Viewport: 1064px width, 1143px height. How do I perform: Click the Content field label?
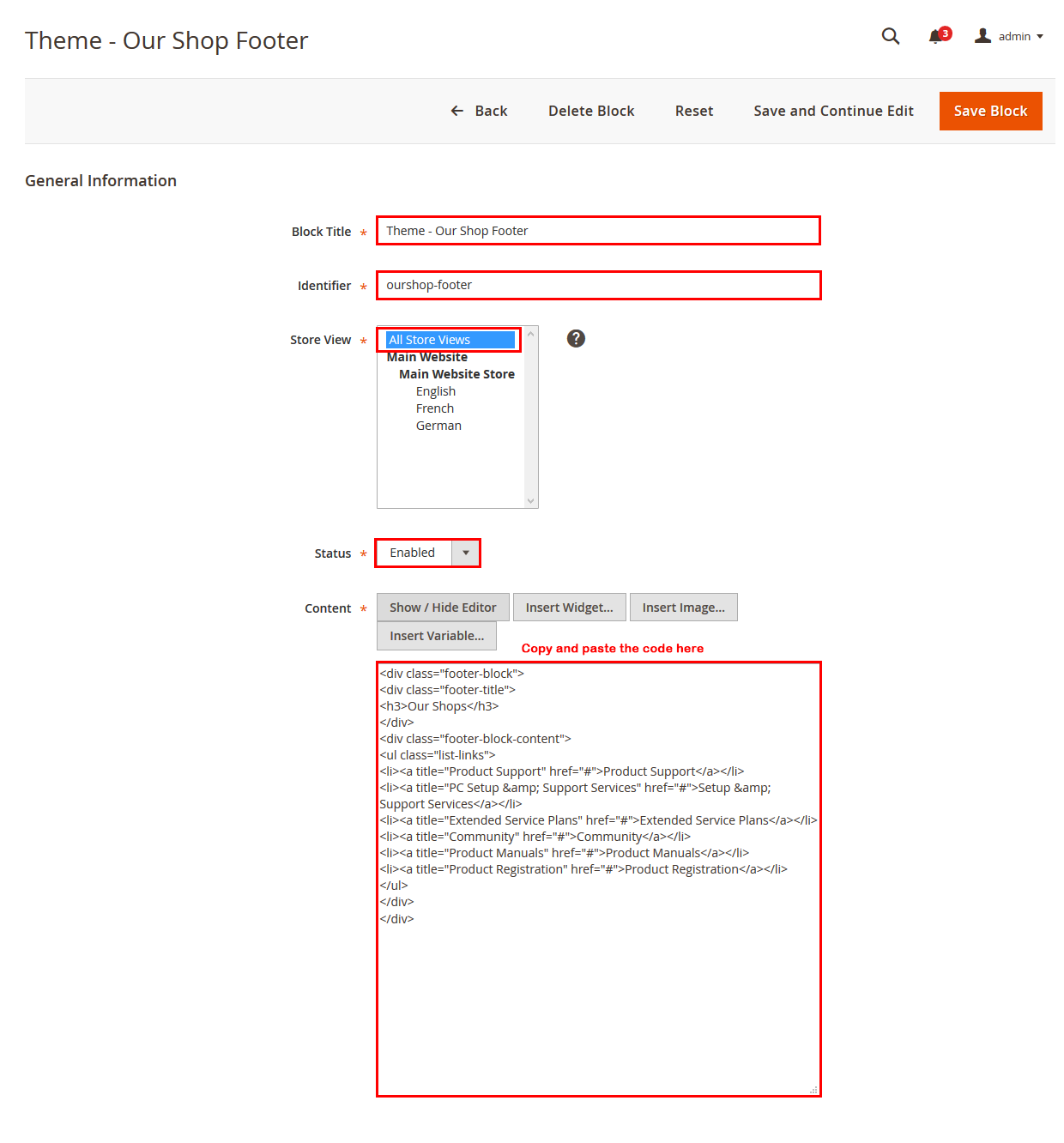tap(328, 608)
